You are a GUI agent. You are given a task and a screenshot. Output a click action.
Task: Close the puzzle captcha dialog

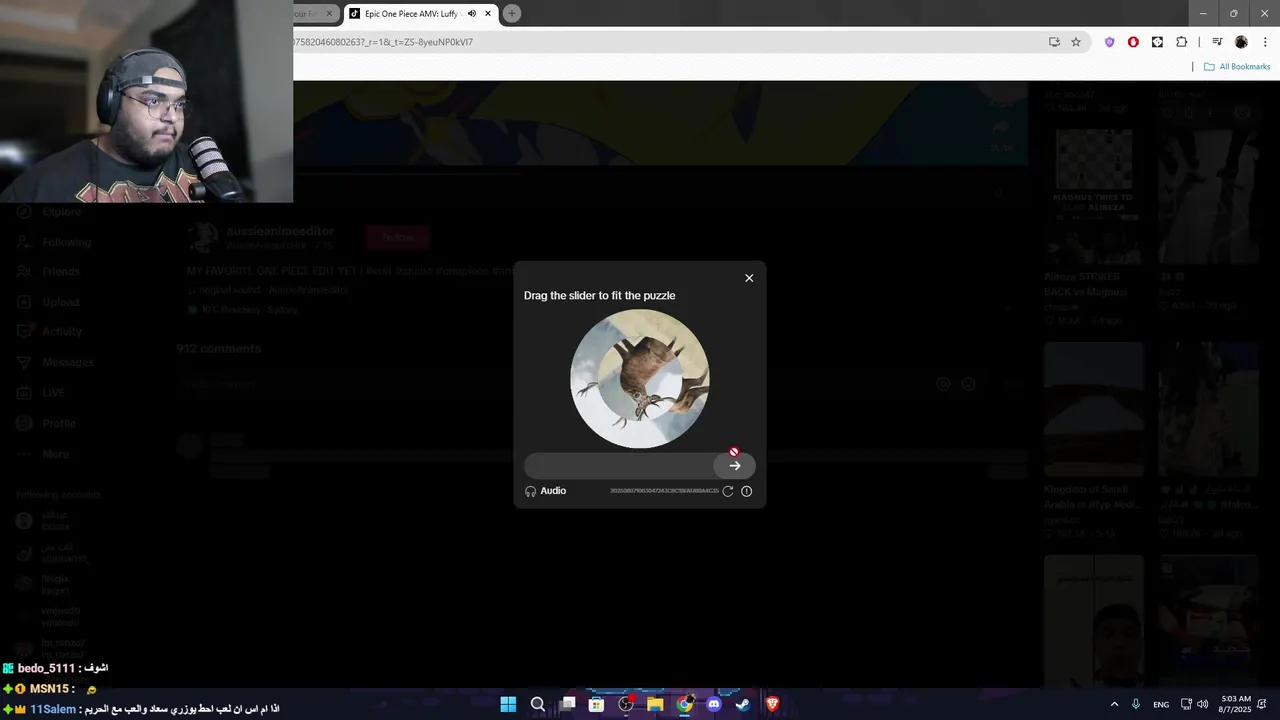click(x=749, y=278)
